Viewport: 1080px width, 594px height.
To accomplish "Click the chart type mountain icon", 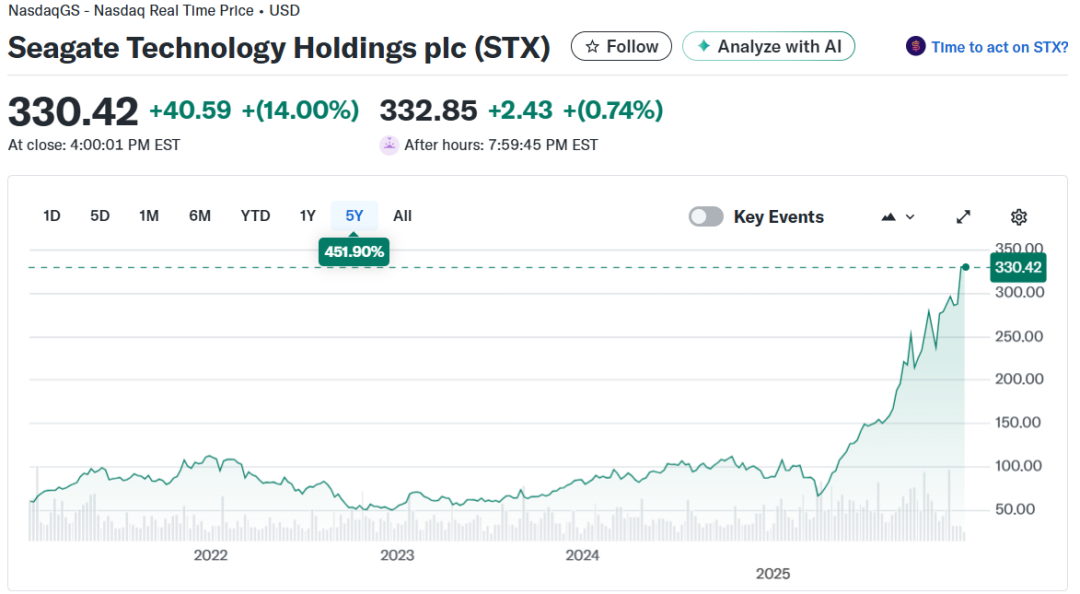I will click(x=888, y=217).
